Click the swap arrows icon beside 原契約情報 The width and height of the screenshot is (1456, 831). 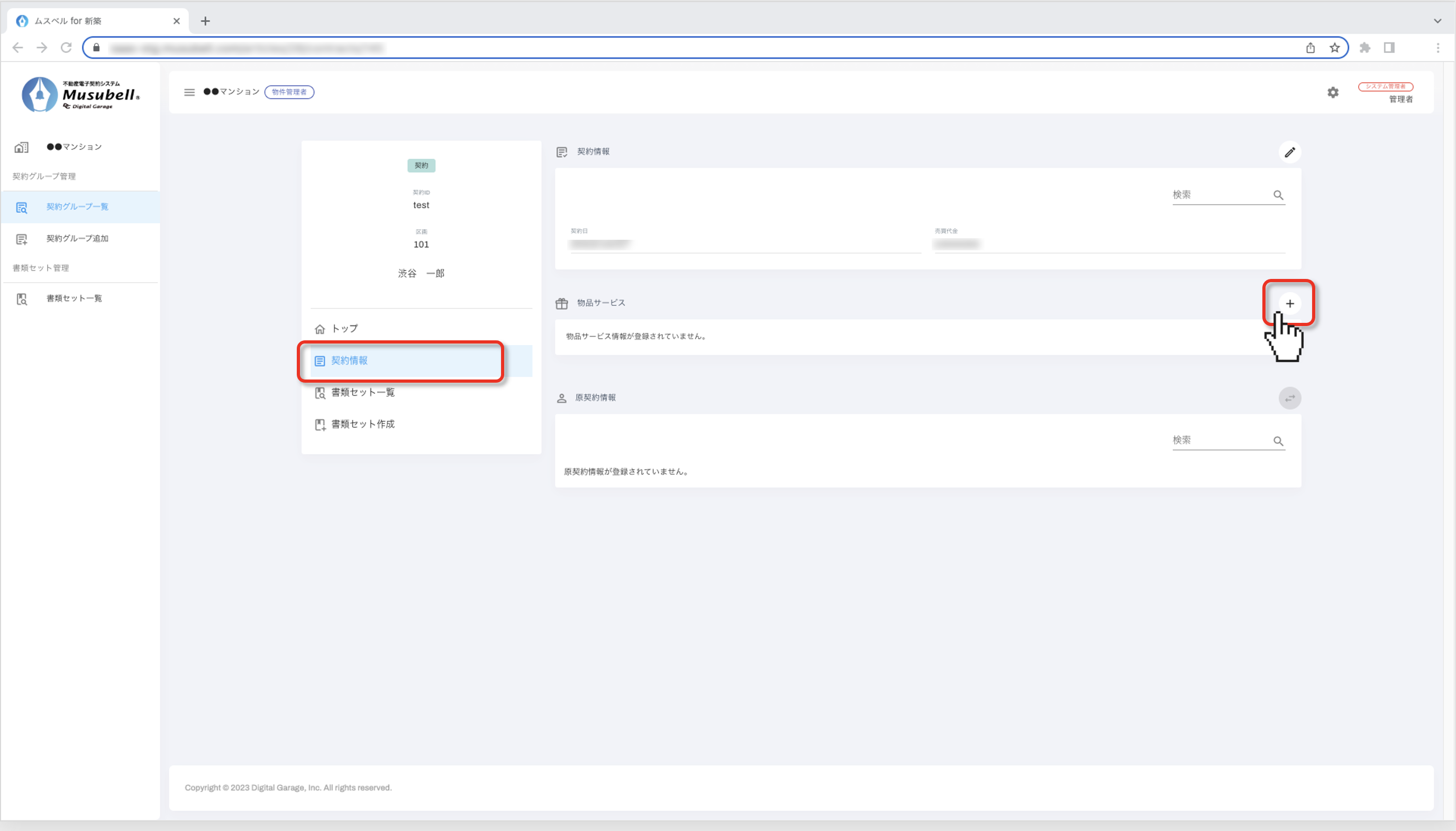click(1289, 398)
